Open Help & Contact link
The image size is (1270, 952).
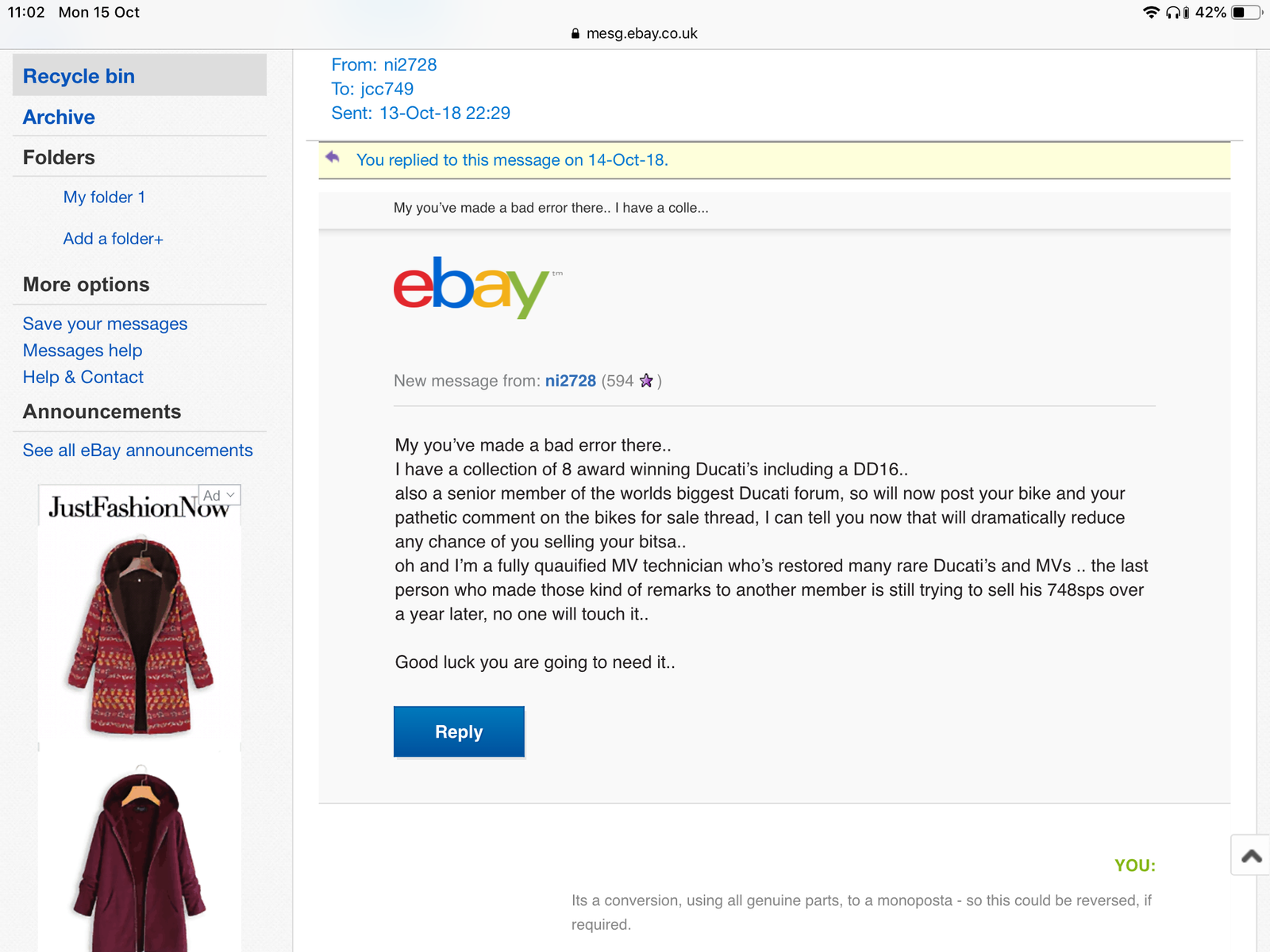click(x=83, y=378)
